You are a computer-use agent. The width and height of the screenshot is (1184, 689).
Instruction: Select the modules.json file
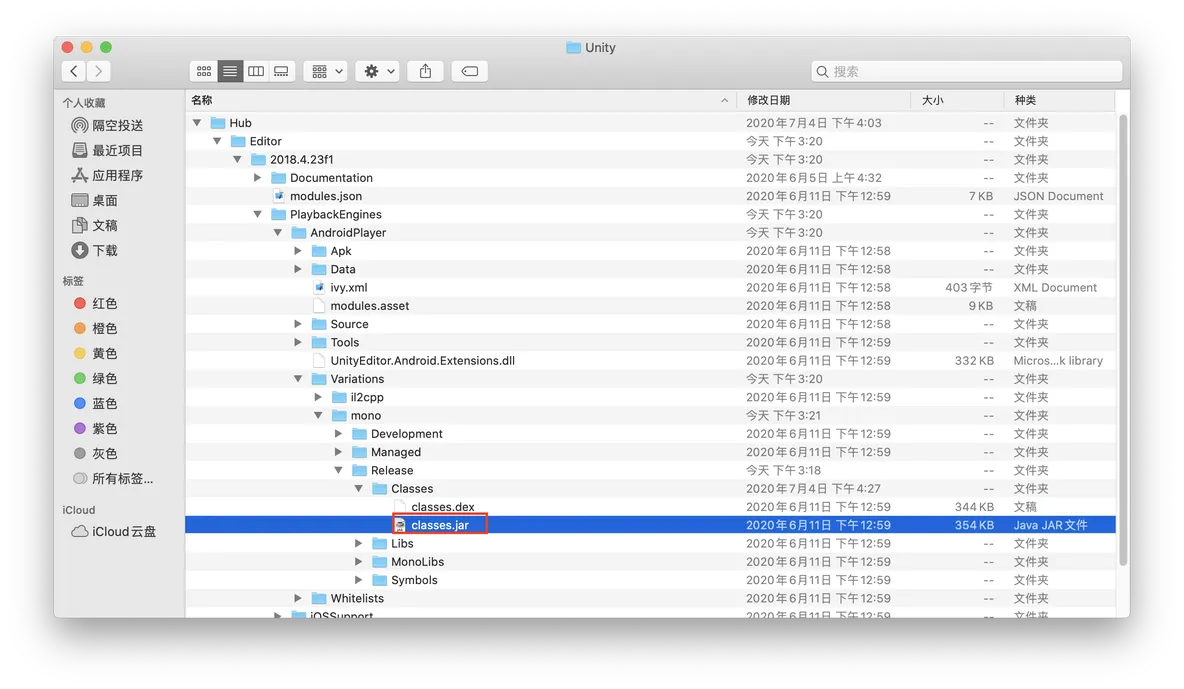(650, 196)
